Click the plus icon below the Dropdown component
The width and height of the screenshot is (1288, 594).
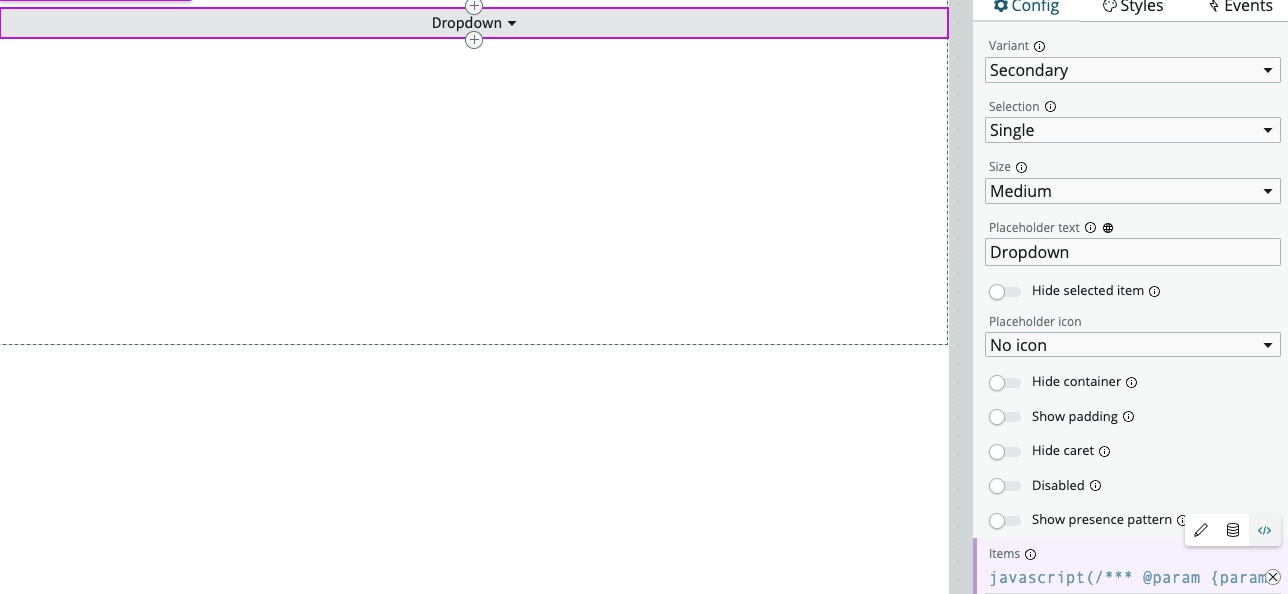(474, 40)
